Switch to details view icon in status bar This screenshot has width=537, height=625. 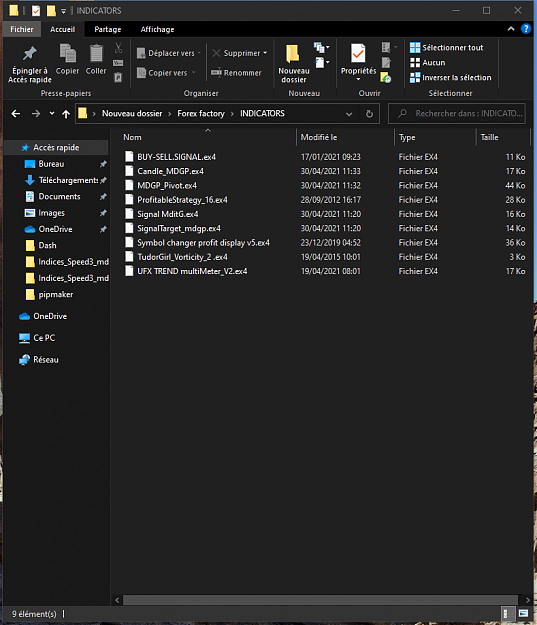coord(507,613)
